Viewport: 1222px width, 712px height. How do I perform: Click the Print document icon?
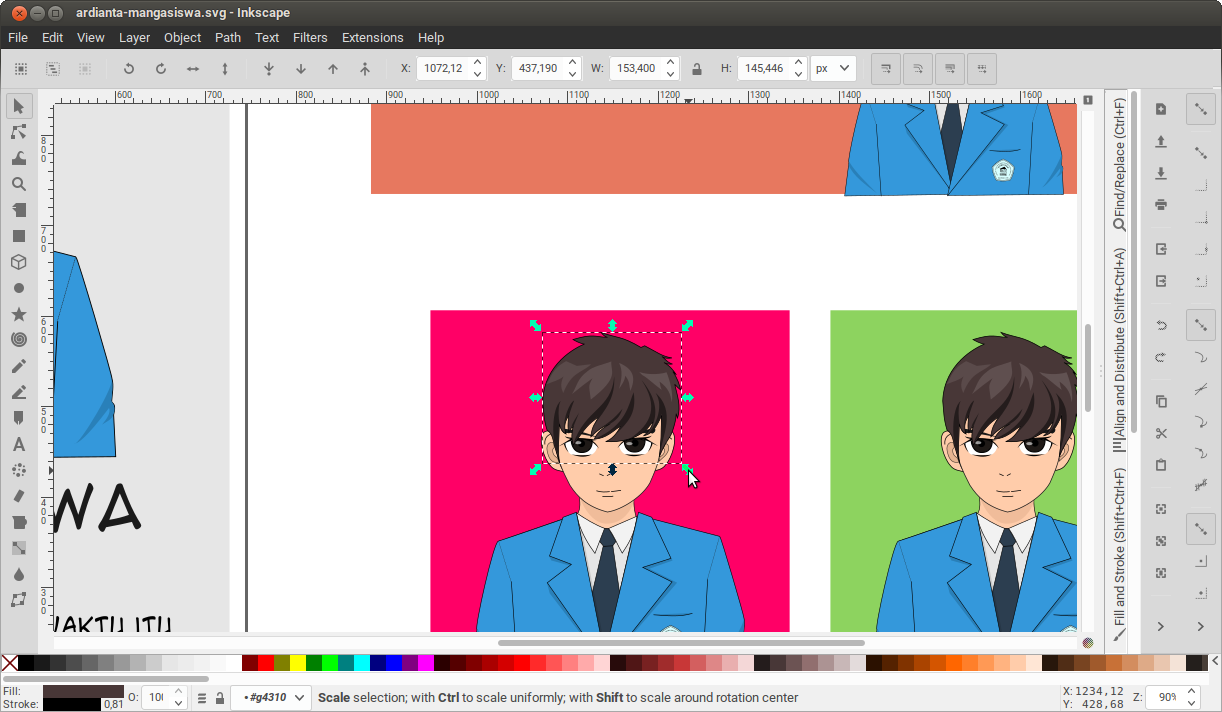[x=1159, y=204]
